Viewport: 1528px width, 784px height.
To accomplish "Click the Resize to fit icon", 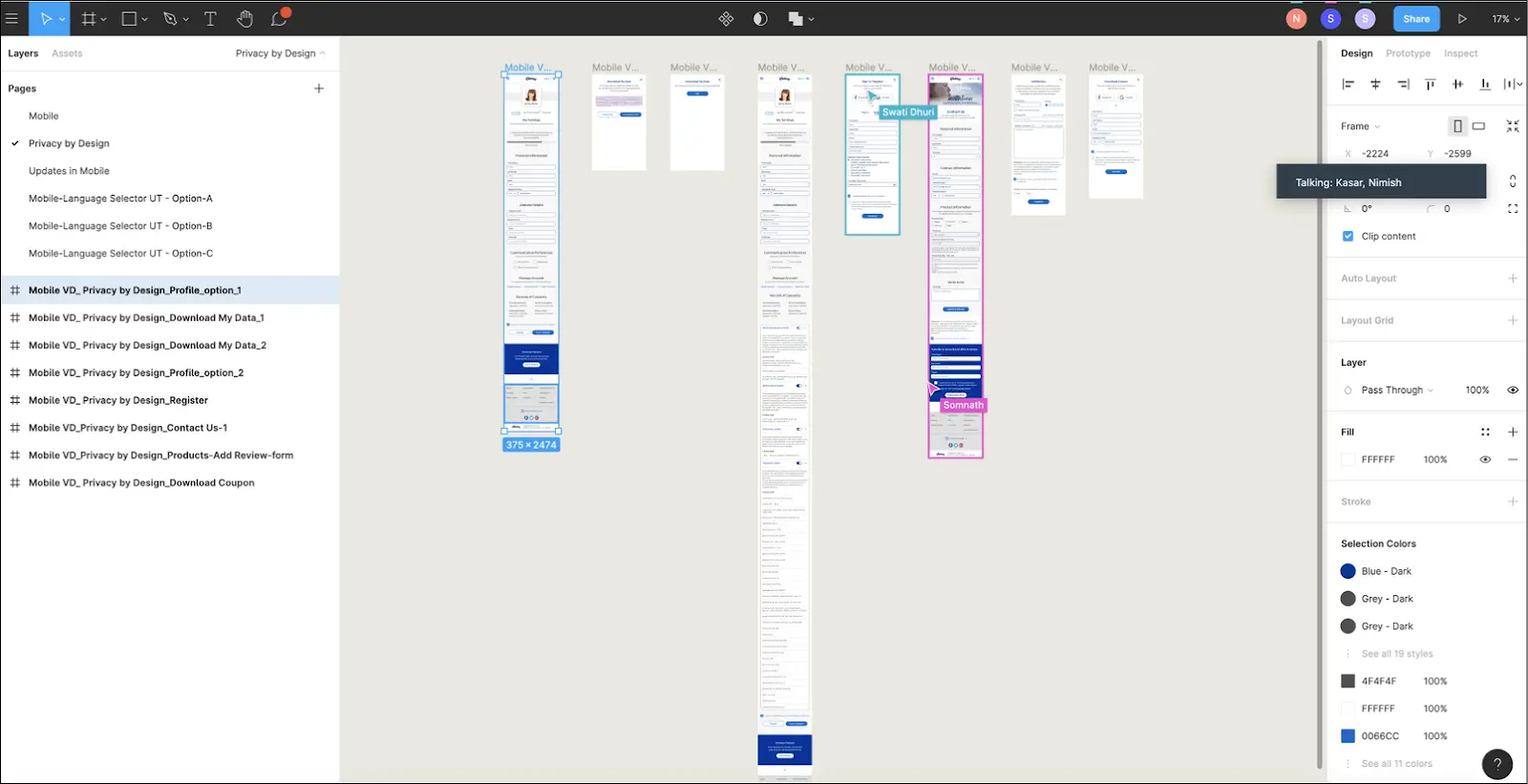I will [1513, 126].
